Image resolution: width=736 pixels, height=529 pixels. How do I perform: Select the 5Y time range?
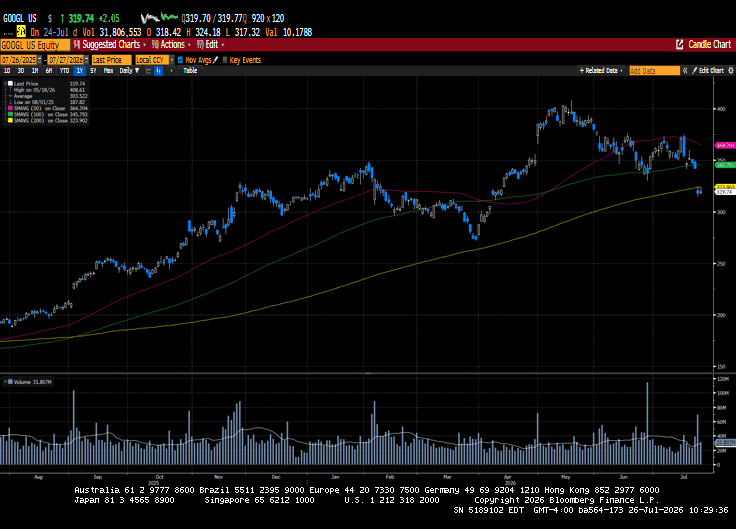coord(93,71)
